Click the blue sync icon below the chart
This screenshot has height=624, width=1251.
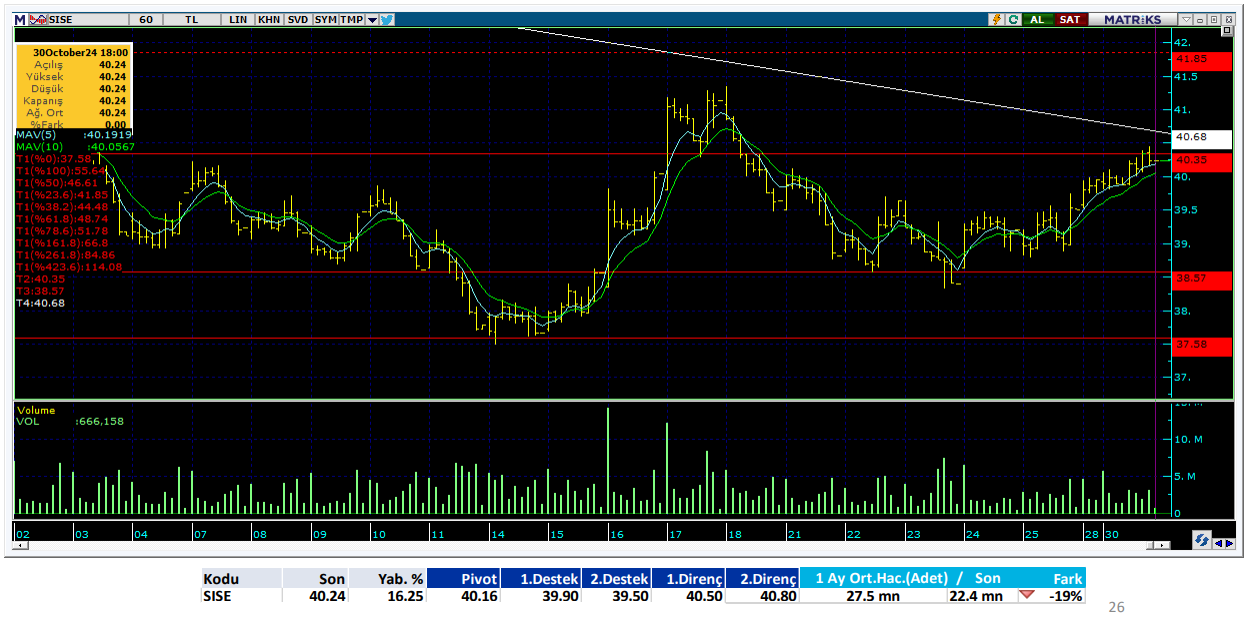pyautogui.click(x=1203, y=540)
